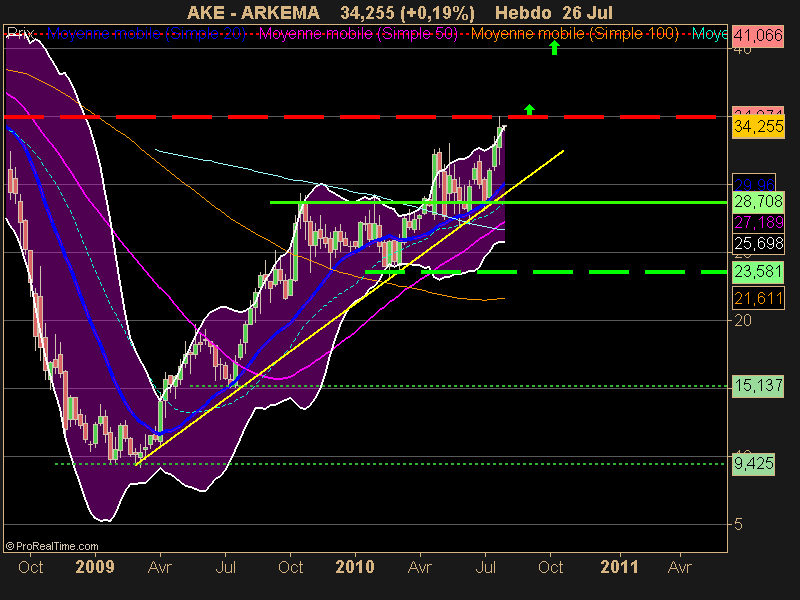Click the green up arrow near the 41,066 level
Screen dimensions: 800x600
pyautogui.click(x=554, y=47)
